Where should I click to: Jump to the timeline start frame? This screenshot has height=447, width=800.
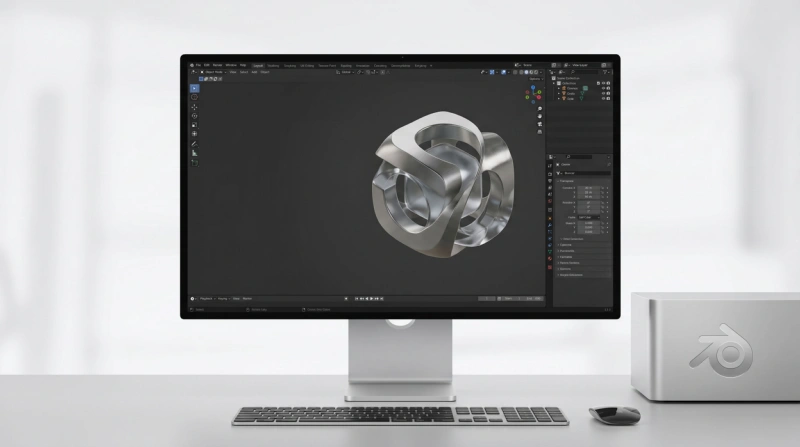(x=356, y=299)
